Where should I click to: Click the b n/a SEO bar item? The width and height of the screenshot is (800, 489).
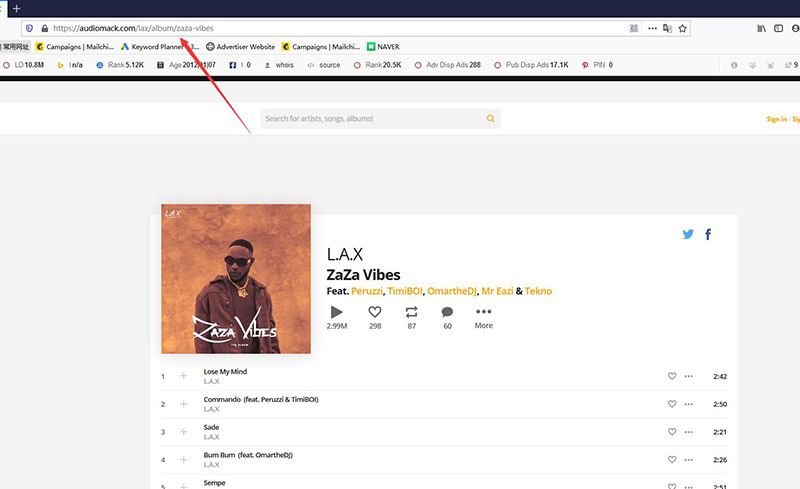coord(70,65)
